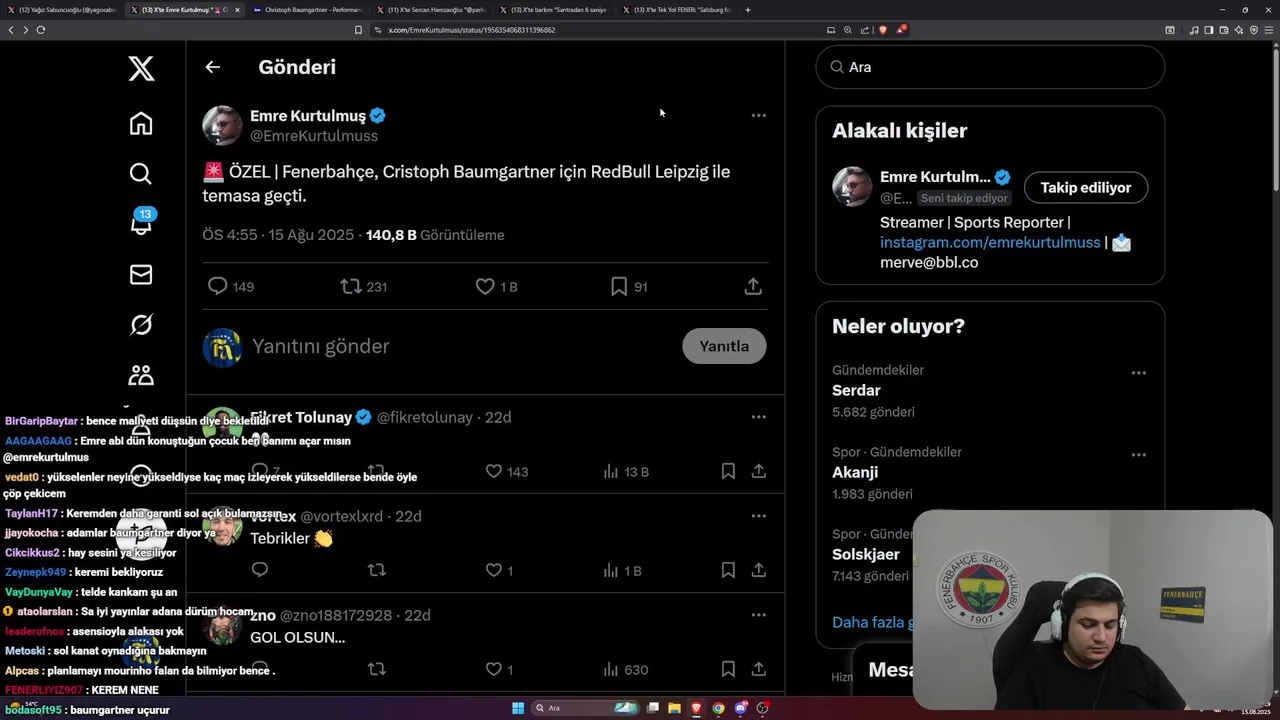The image size is (1280, 720).
Task: Open more options on Emre Kurtulmuş post
Action: point(759,115)
